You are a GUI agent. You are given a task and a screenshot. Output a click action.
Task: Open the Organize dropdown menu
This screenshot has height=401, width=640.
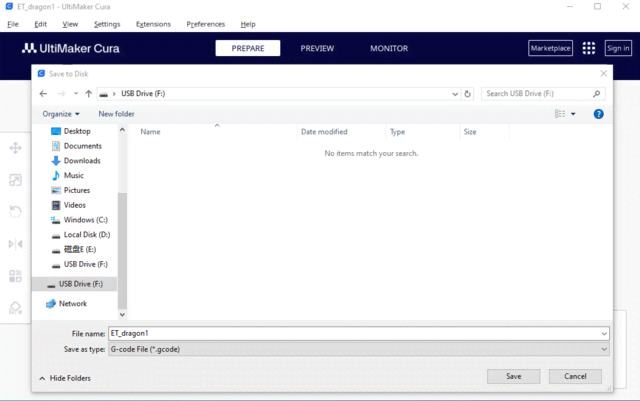(x=61, y=114)
